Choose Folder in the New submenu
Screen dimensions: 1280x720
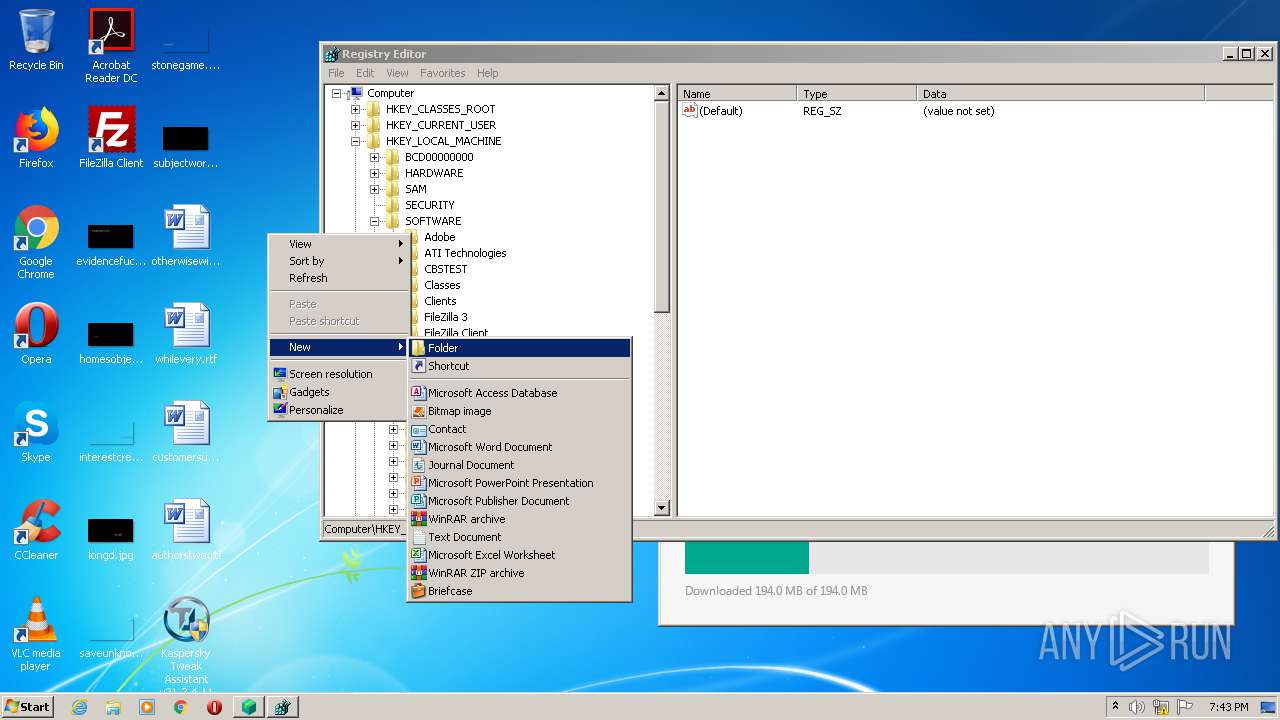pyautogui.click(x=519, y=348)
